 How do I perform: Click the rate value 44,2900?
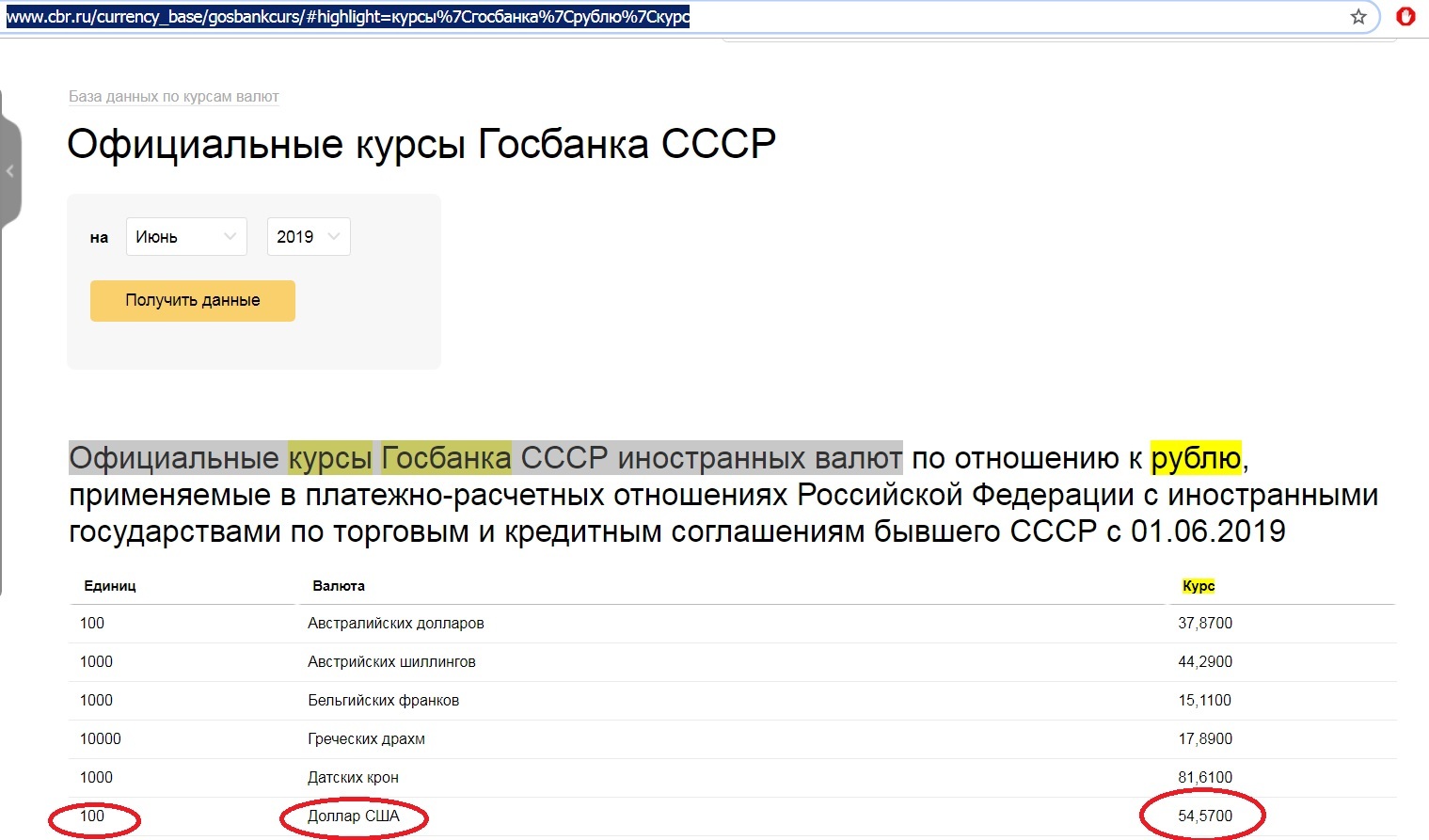[x=1205, y=662]
